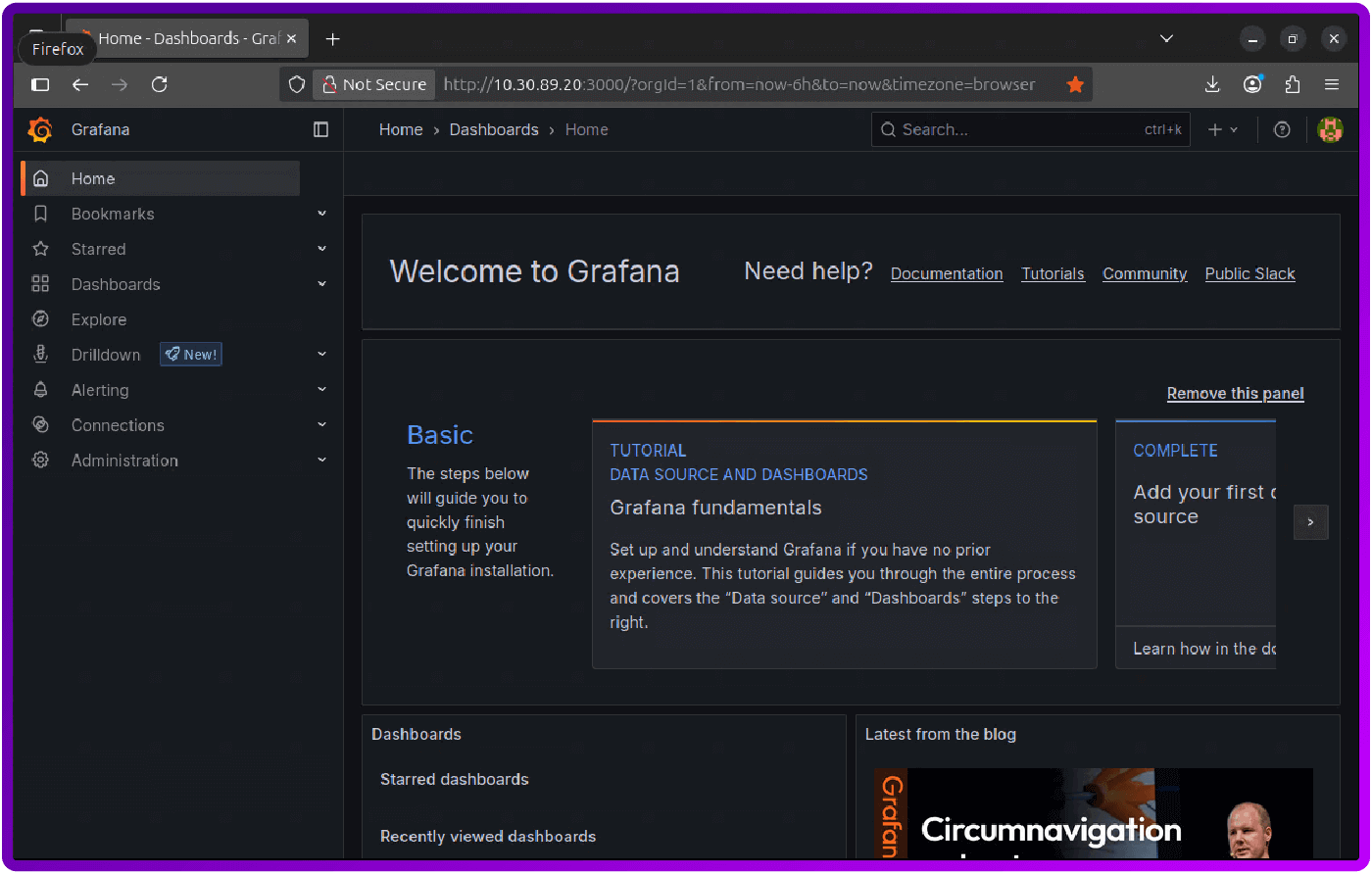Open the Help question mark icon
The image size is (1372, 874).
pos(1282,129)
